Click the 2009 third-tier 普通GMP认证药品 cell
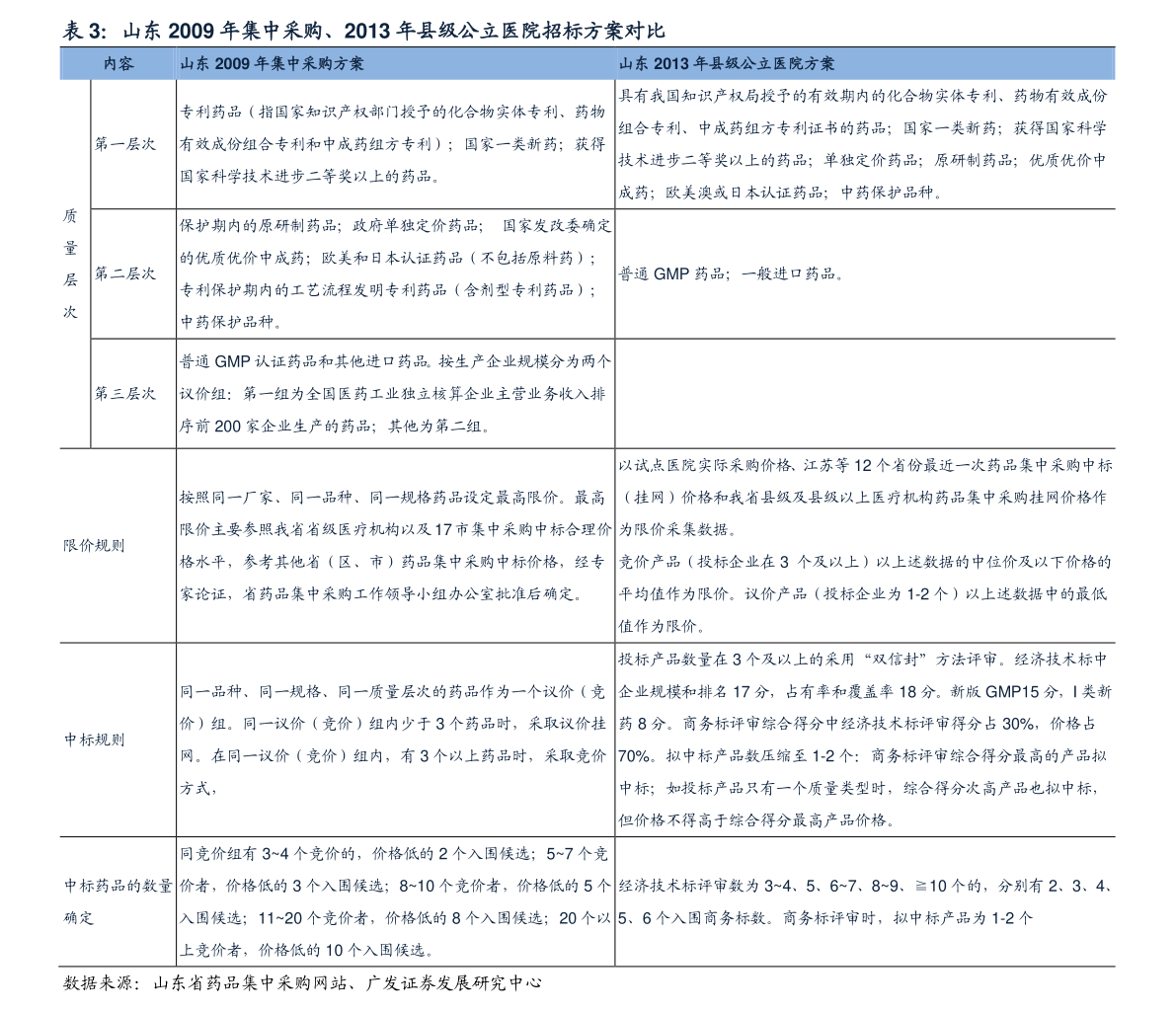Screen dimensions: 1176x1013 tap(395, 394)
